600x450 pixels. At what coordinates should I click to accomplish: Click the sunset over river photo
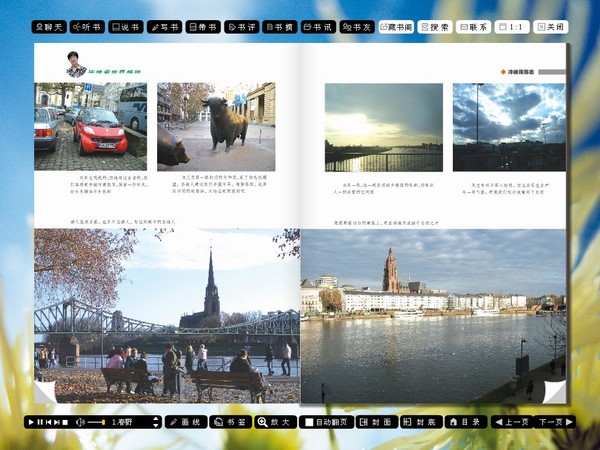(x=384, y=127)
